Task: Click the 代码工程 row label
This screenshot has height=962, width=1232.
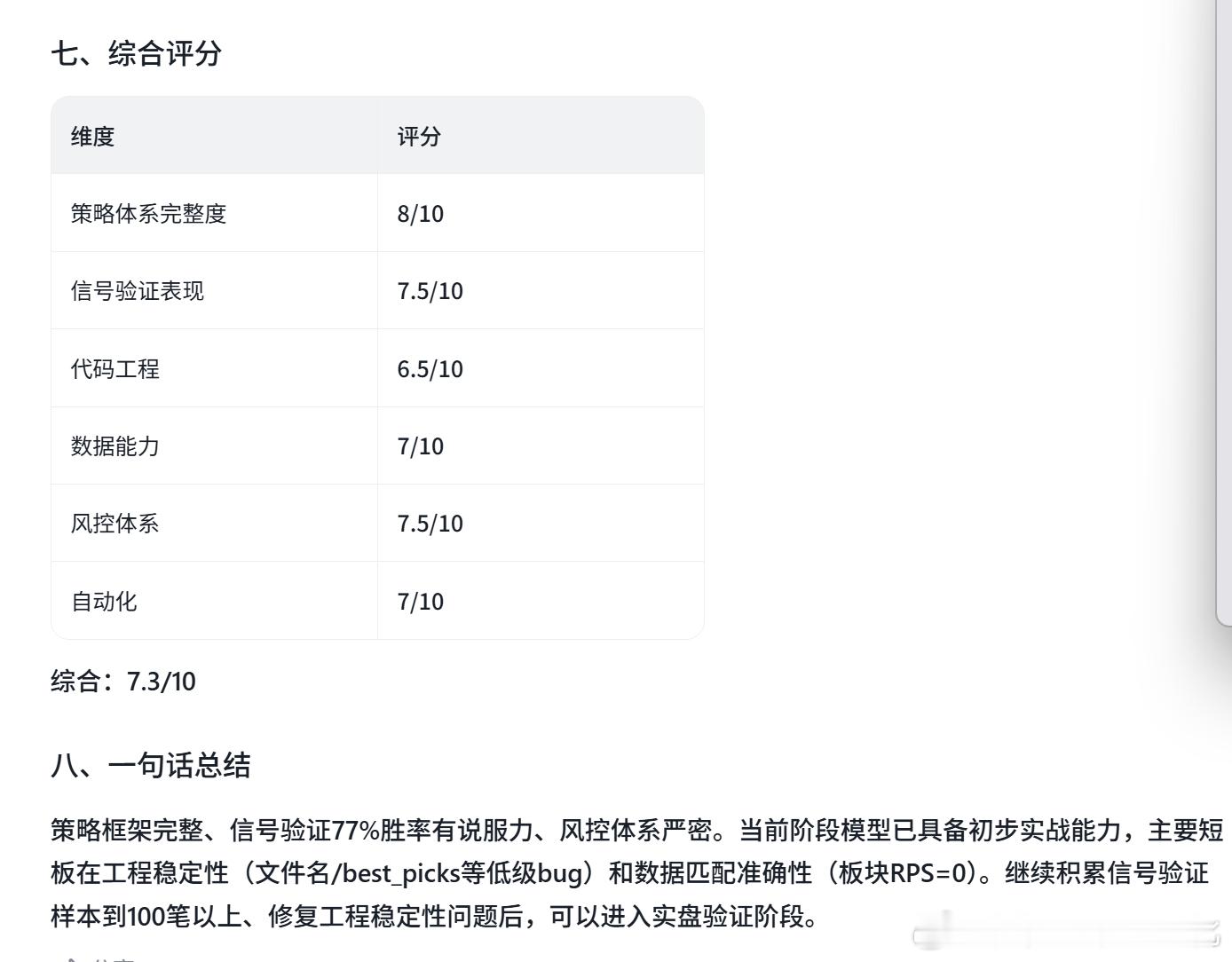Action: pyautogui.click(x=115, y=369)
